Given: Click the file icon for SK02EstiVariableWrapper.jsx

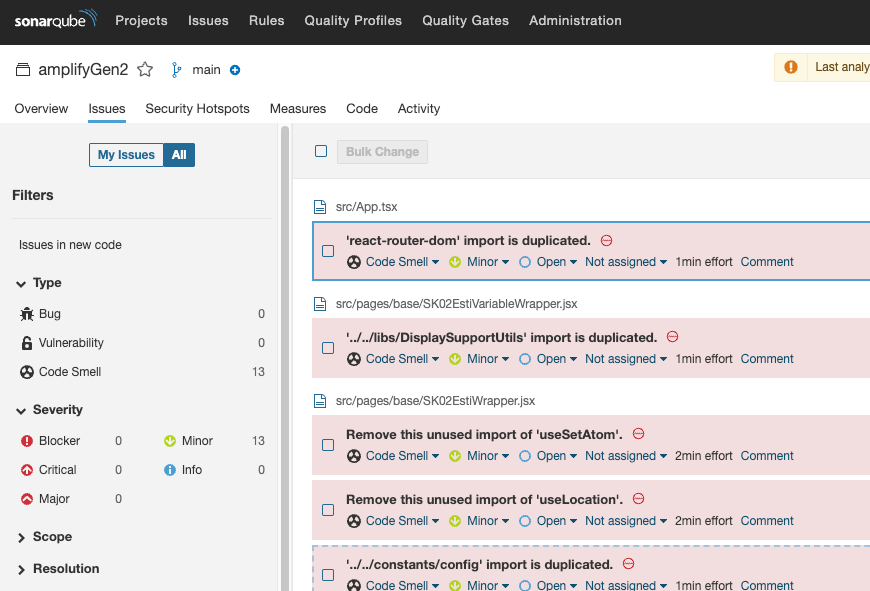Looking at the screenshot, I should pos(320,304).
